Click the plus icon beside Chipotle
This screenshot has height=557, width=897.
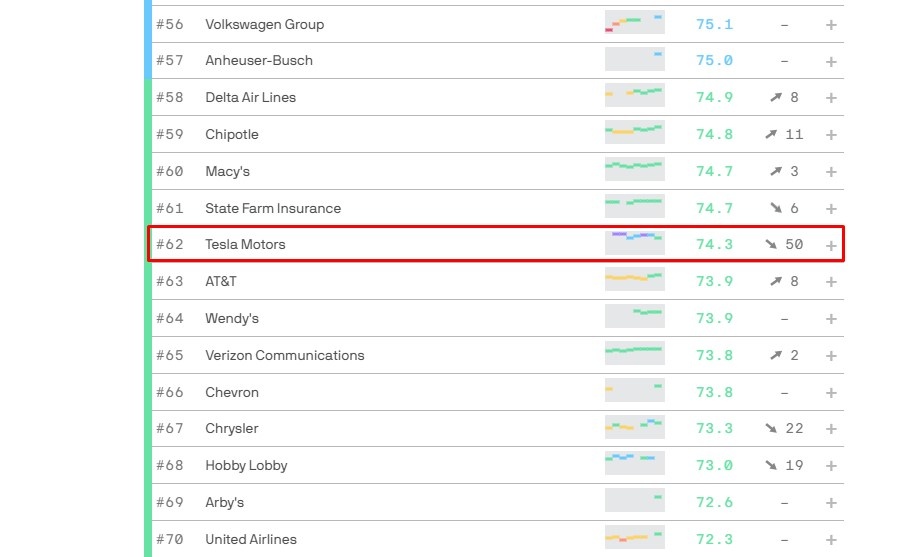(831, 135)
